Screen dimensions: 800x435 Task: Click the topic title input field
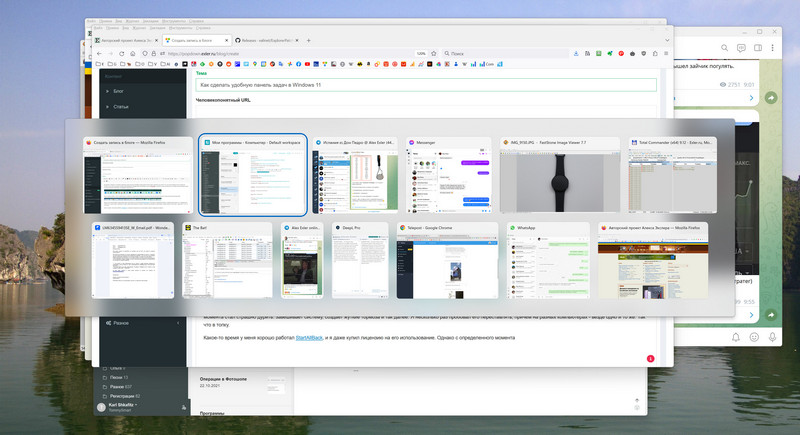tap(425, 87)
